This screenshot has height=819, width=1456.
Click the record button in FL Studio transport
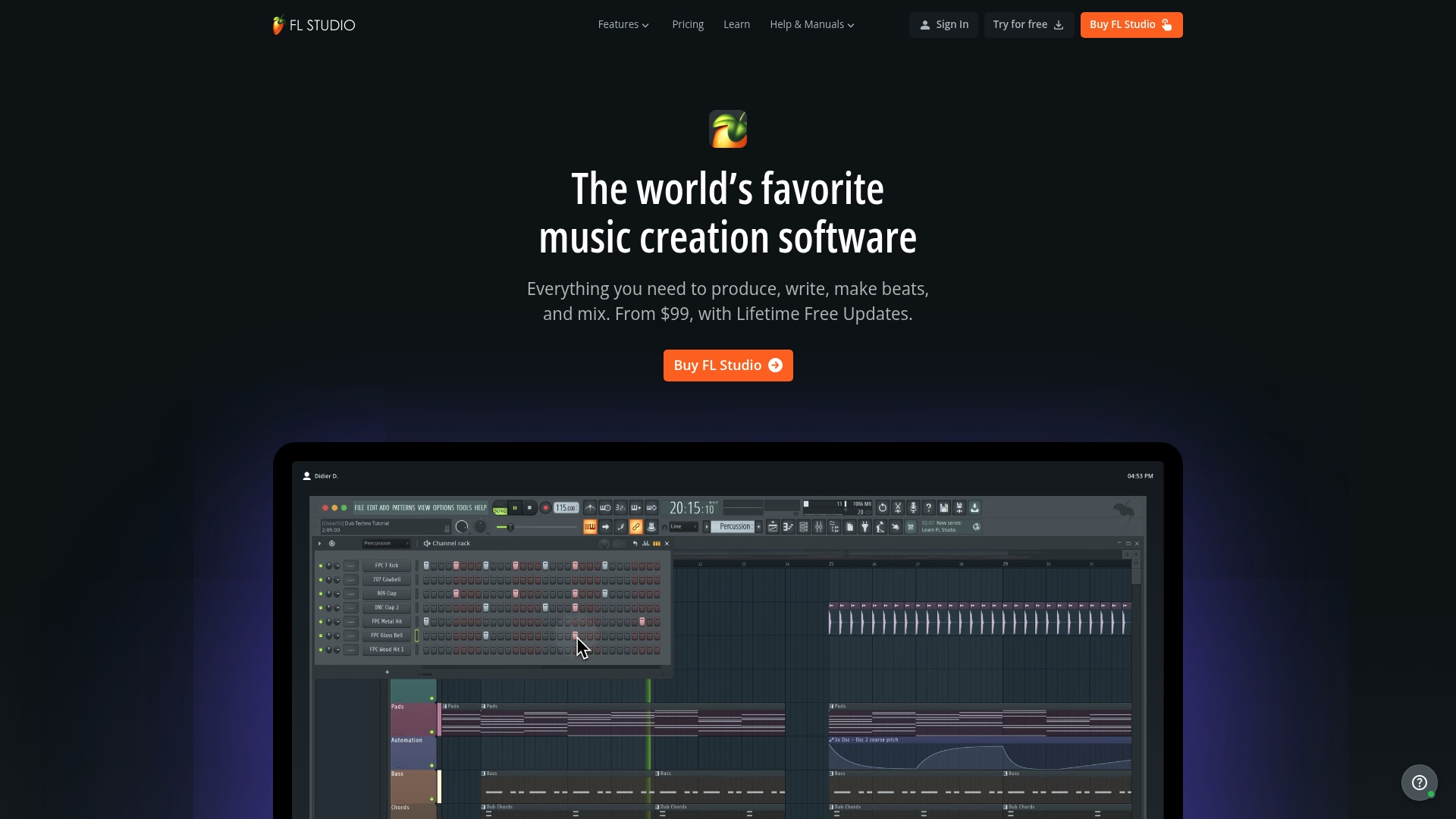click(545, 507)
